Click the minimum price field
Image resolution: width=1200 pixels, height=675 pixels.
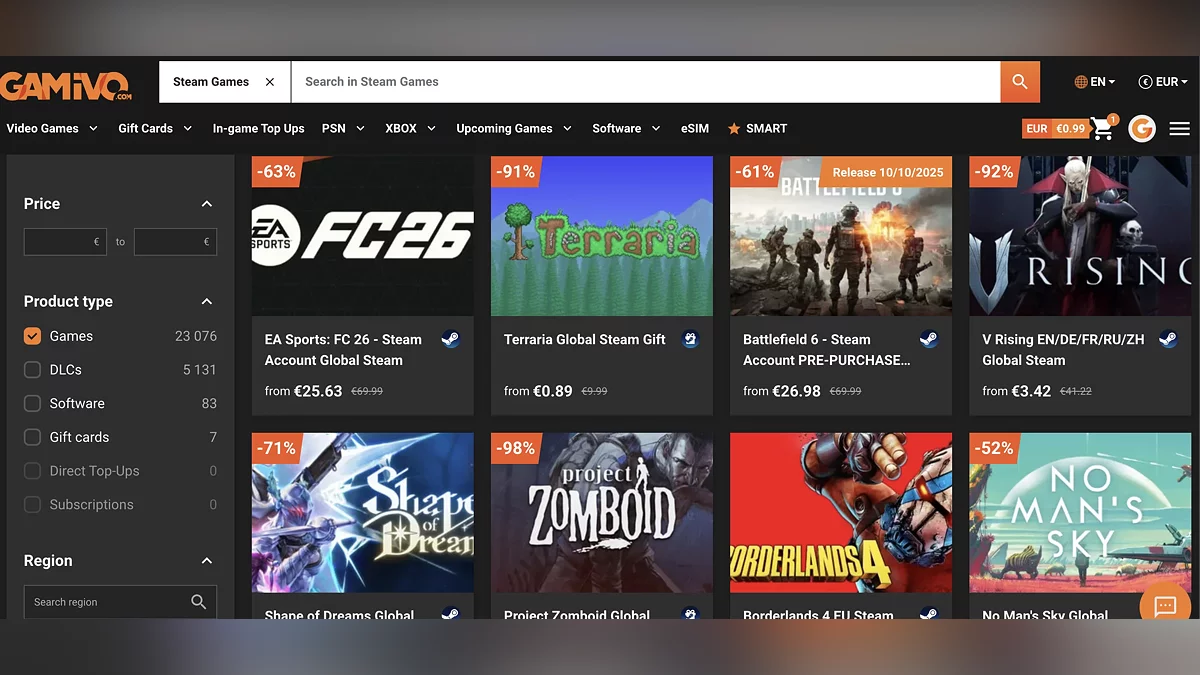(x=65, y=241)
